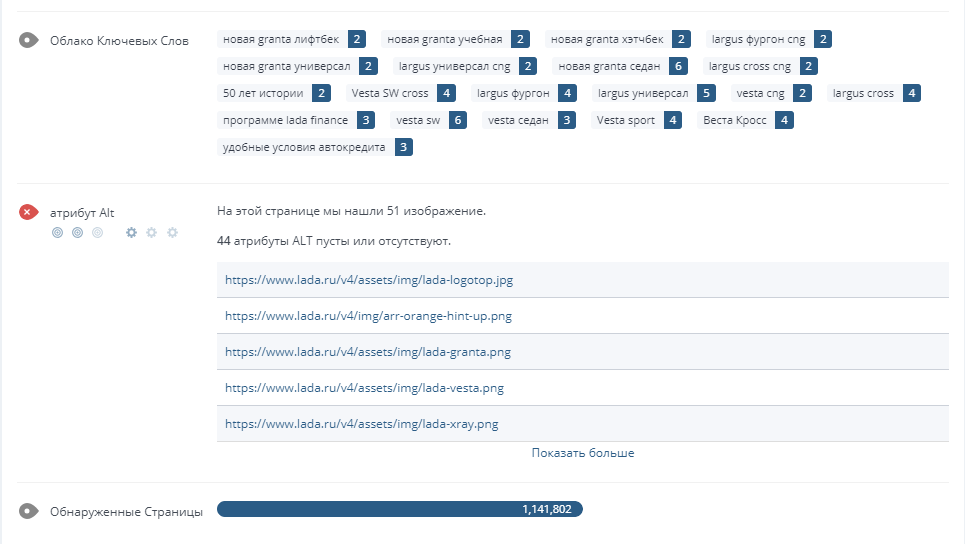
Task: Open the lada-vesta.png image link
Action: [364, 388]
